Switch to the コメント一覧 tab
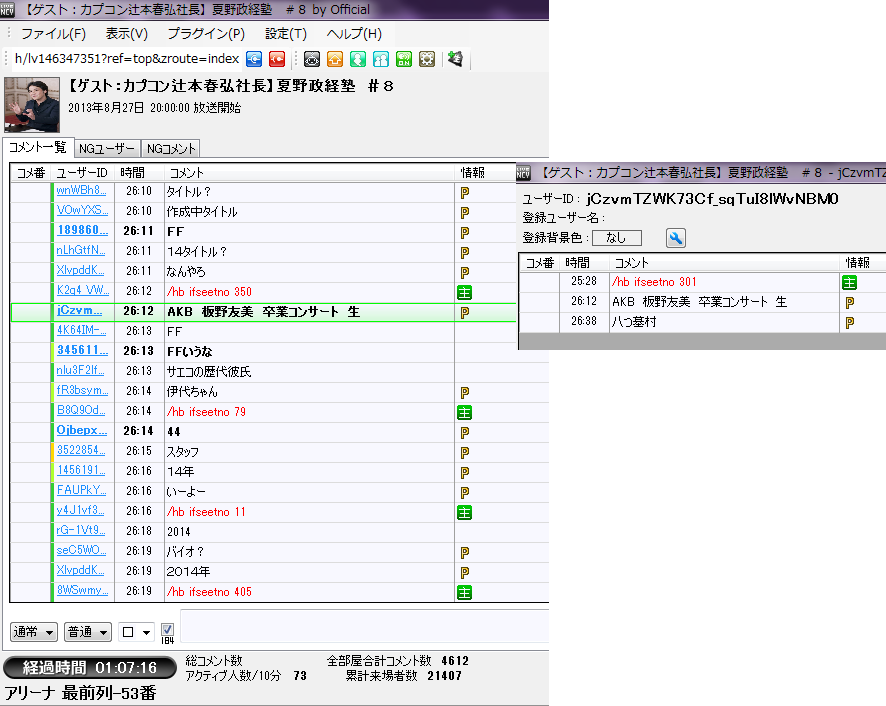 coord(37,147)
